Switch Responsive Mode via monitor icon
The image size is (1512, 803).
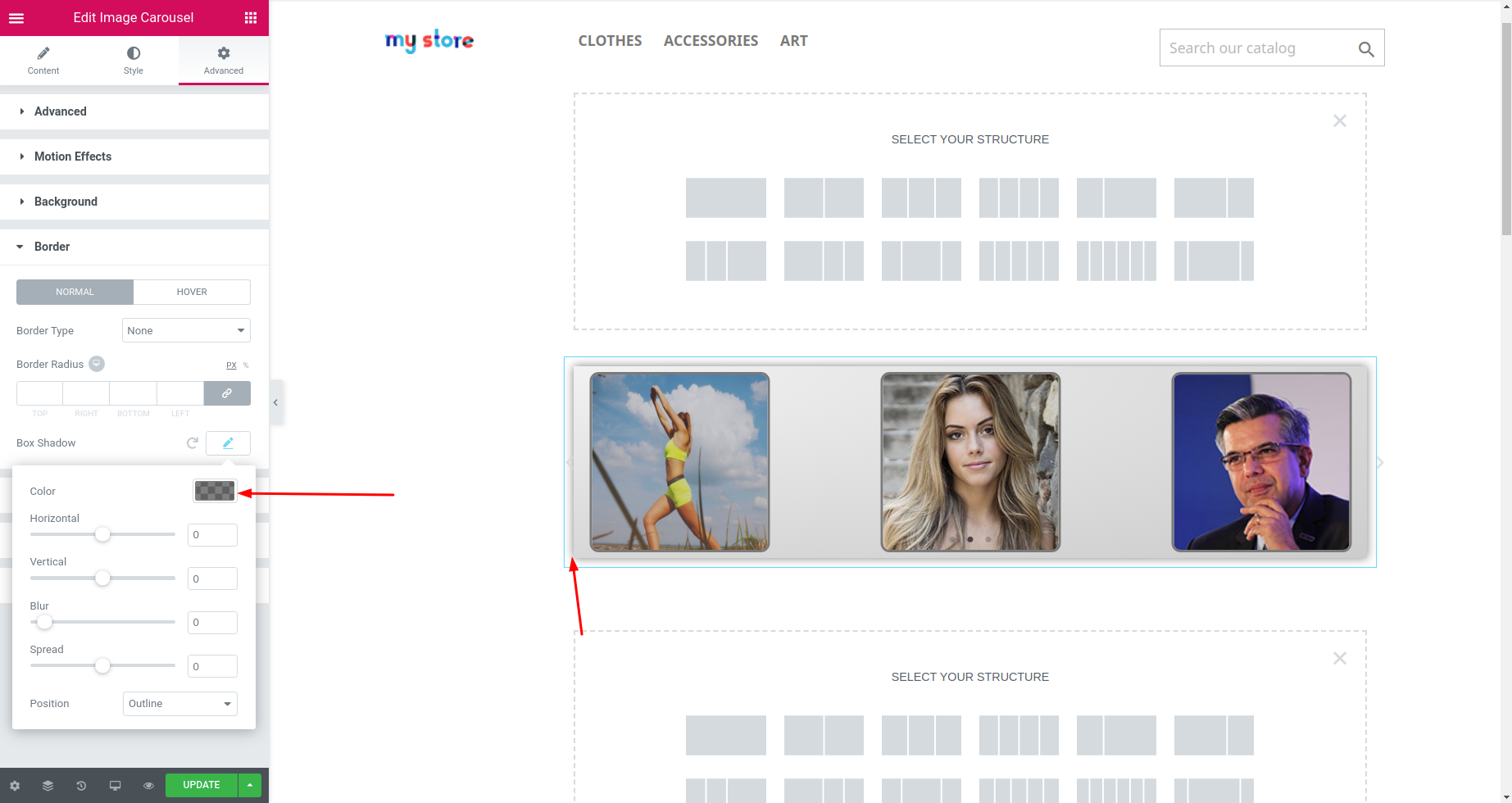115,785
